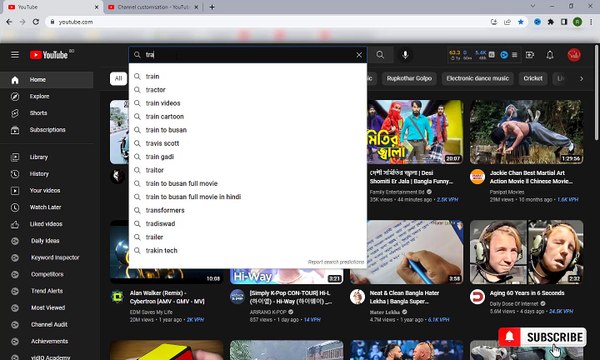The image size is (600, 360).
Task: Open Your videos in sidebar
Action: click(x=47, y=191)
